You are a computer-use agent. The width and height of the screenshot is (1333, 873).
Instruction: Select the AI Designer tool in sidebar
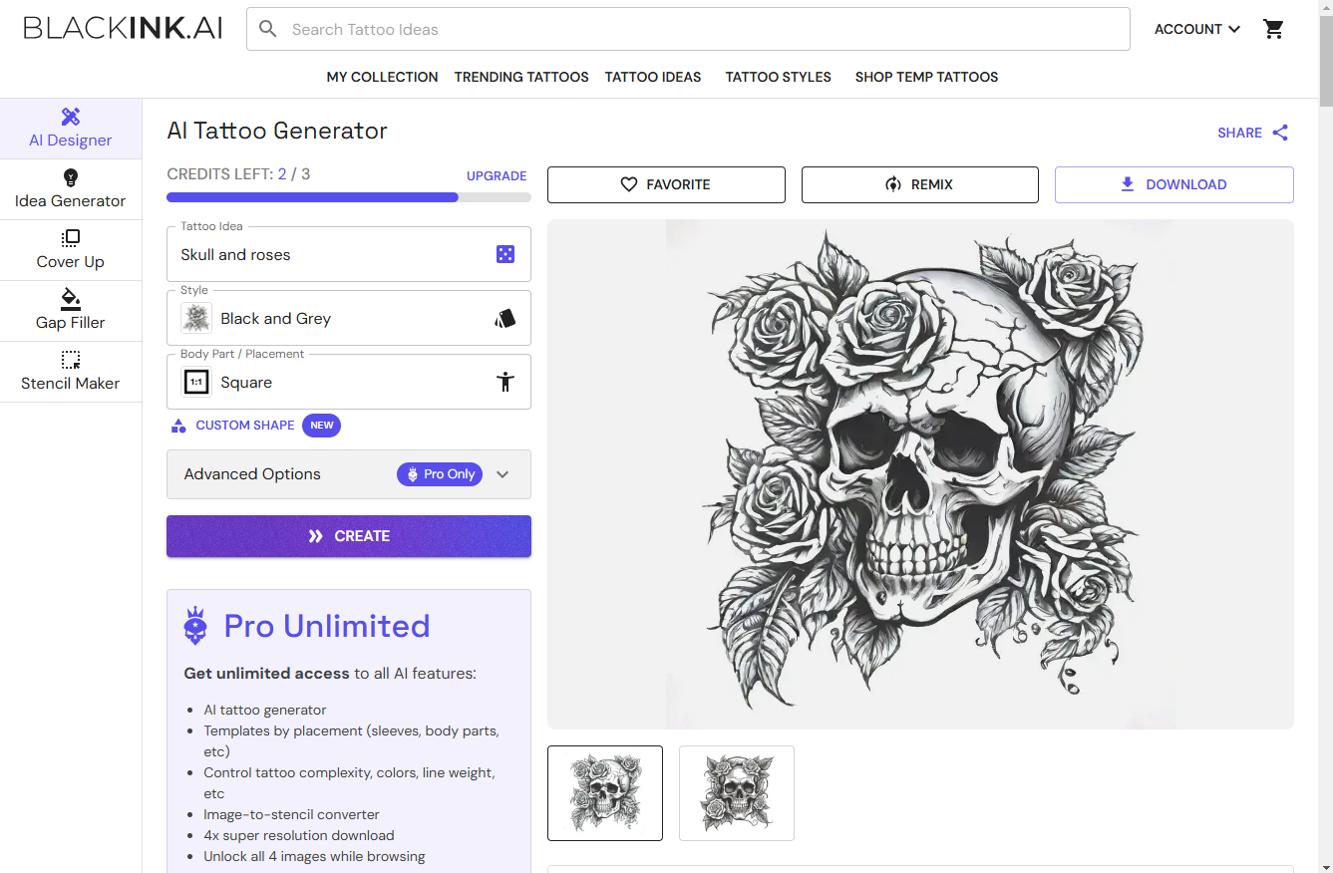tap(70, 128)
